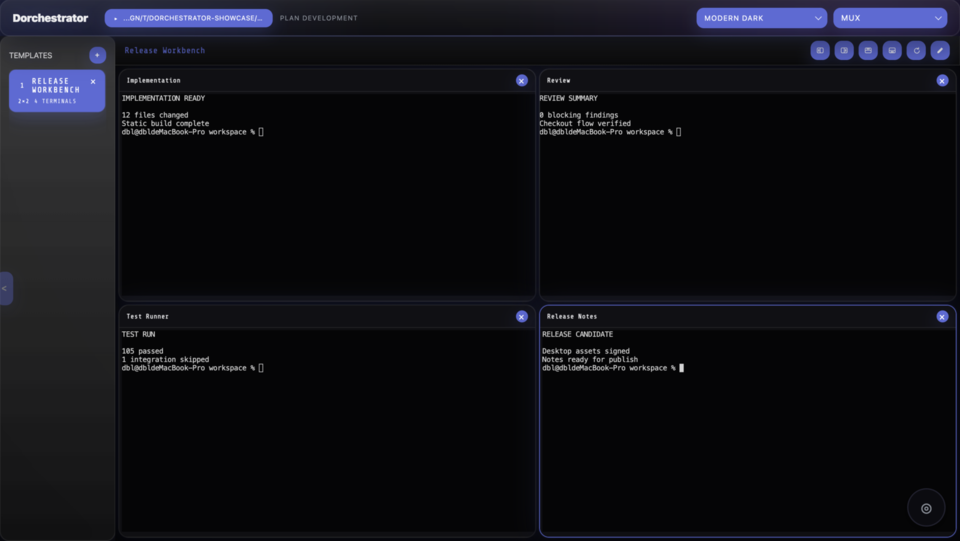
Task: Click the round target button at bottom right
Action: pyautogui.click(x=926, y=508)
